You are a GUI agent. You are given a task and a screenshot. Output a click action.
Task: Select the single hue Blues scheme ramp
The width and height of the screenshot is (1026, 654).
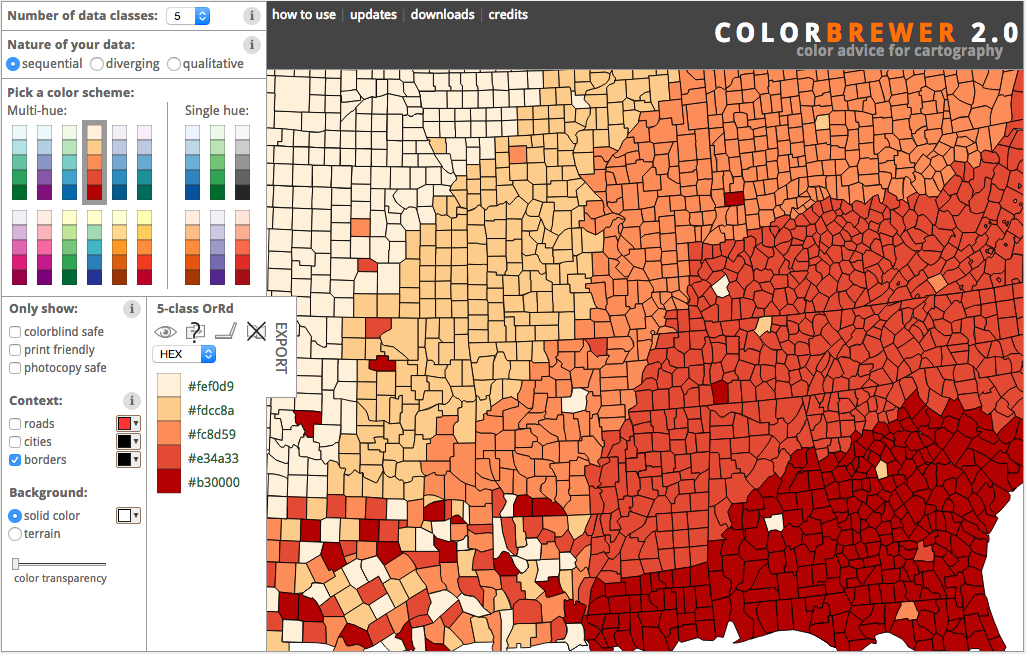click(x=192, y=162)
